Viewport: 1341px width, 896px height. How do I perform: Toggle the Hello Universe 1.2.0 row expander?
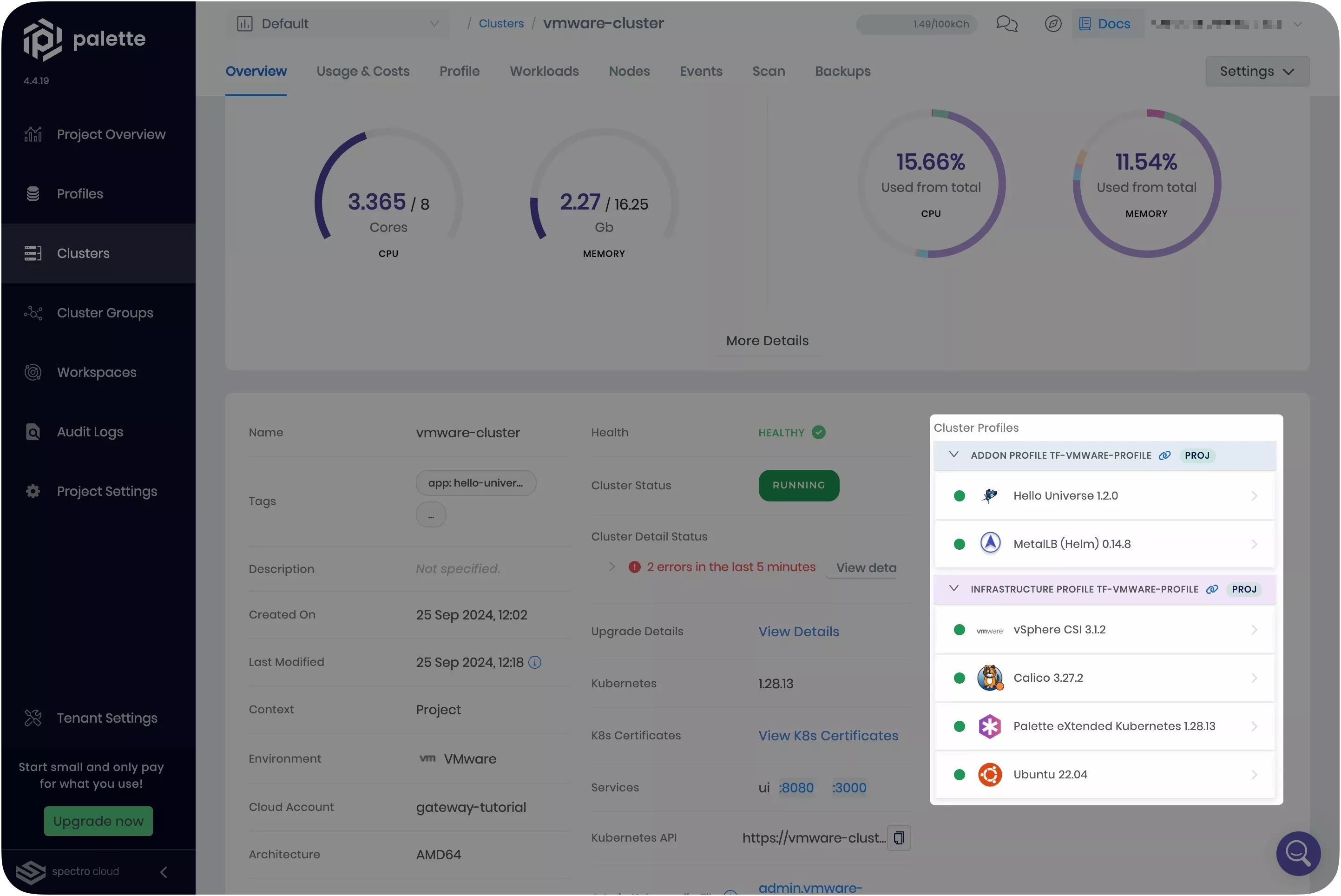[x=1254, y=496]
